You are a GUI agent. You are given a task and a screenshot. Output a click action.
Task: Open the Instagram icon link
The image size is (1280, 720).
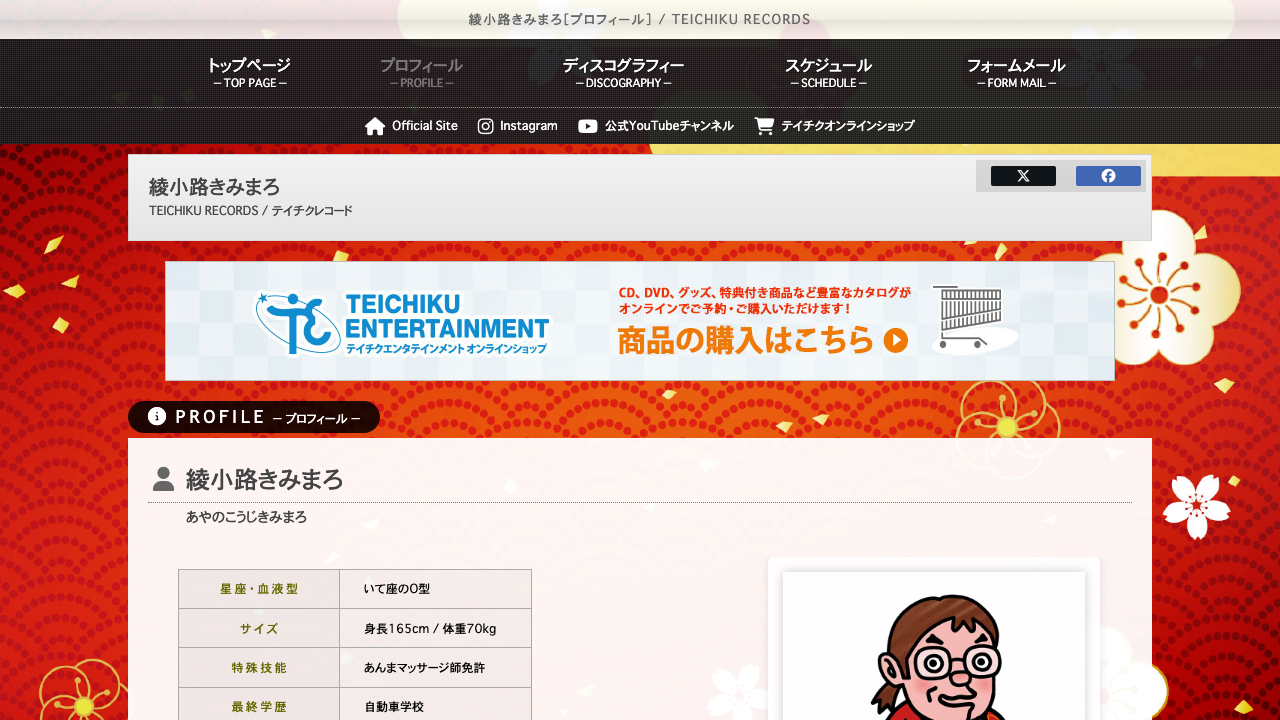coord(486,126)
